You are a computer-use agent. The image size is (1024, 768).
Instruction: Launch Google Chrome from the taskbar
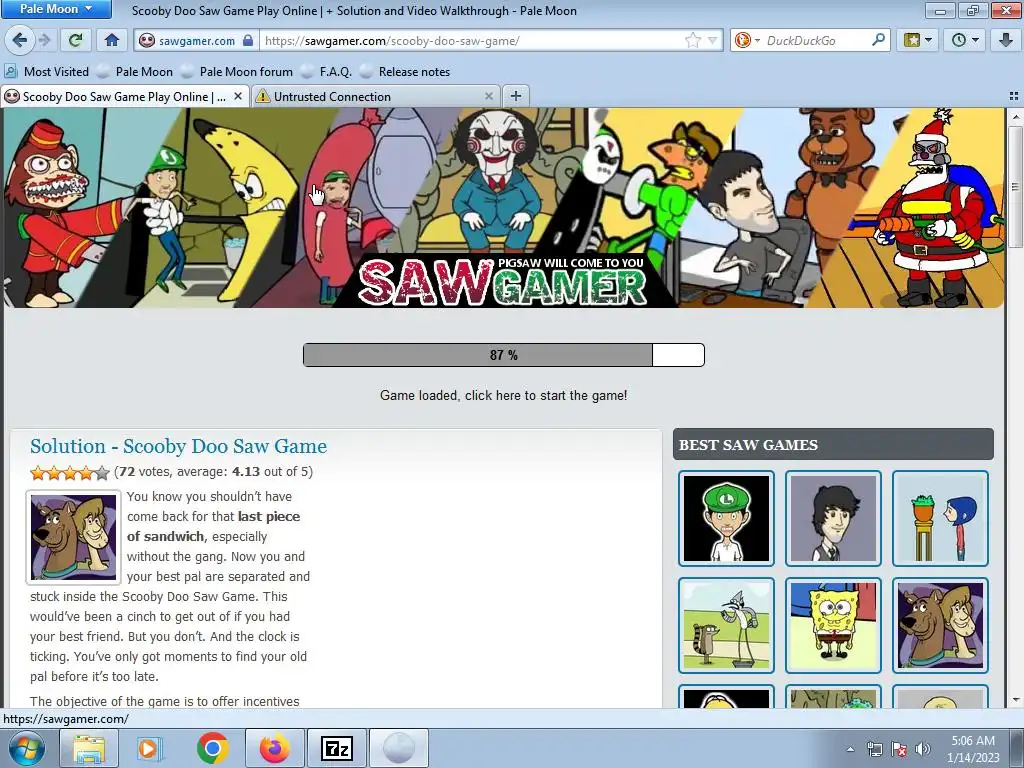click(212, 748)
